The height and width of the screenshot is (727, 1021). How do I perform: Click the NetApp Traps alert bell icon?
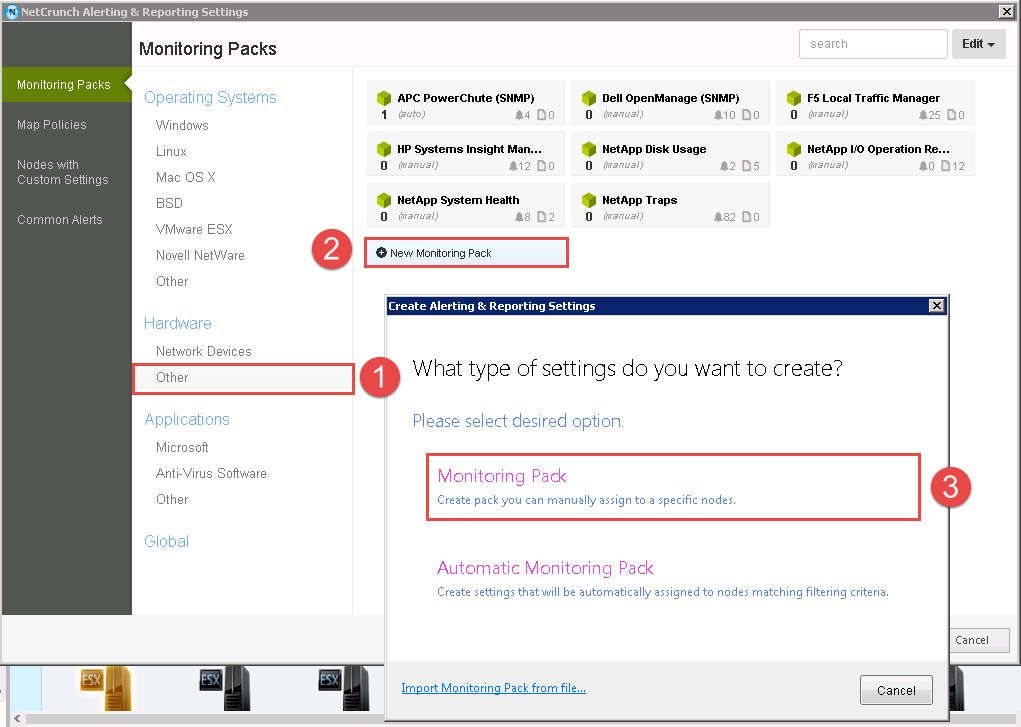coord(718,217)
